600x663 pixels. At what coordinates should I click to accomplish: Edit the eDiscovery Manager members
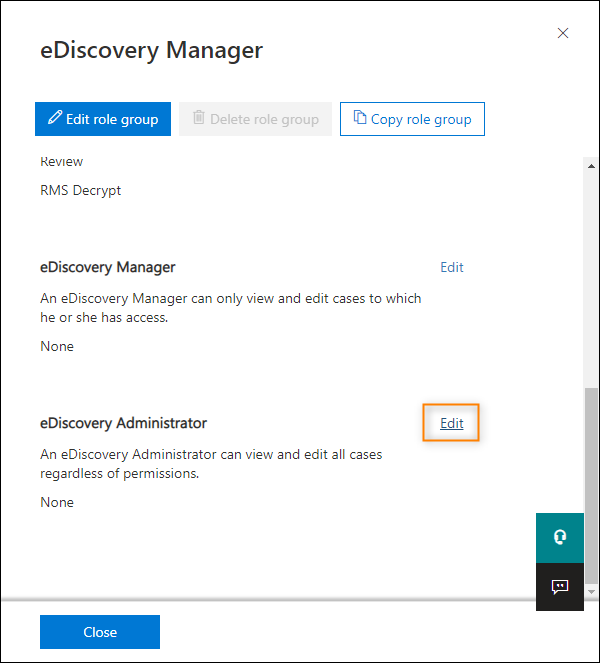click(x=452, y=267)
